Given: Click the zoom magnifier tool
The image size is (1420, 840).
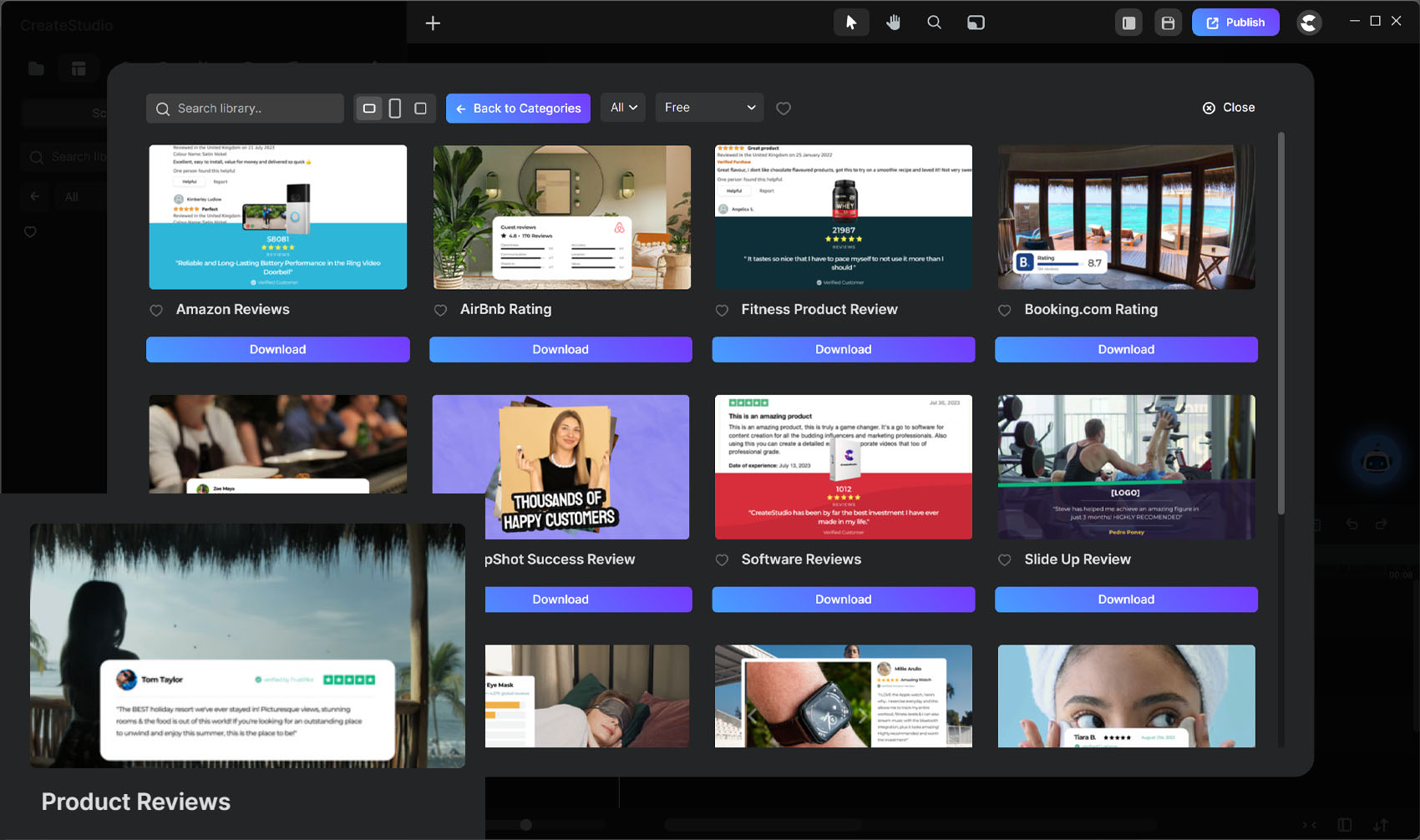Looking at the screenshot, I should click(934, 23).
